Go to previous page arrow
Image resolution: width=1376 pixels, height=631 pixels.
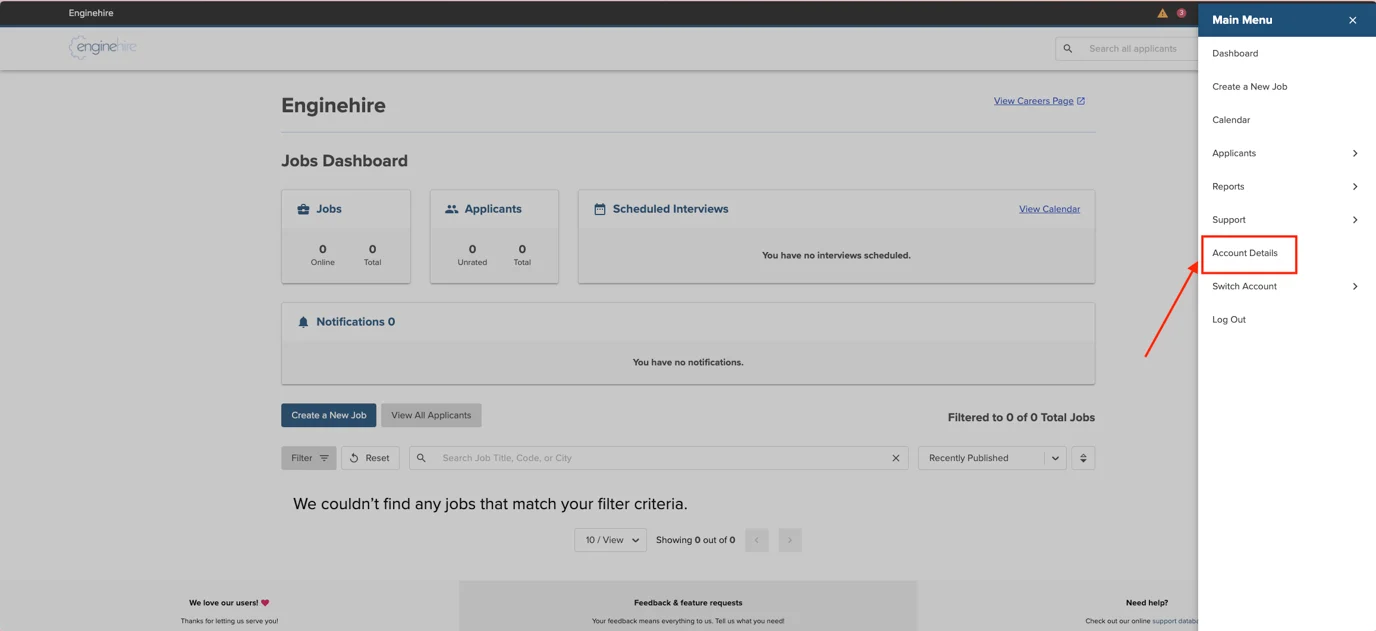tap(757, 540)
